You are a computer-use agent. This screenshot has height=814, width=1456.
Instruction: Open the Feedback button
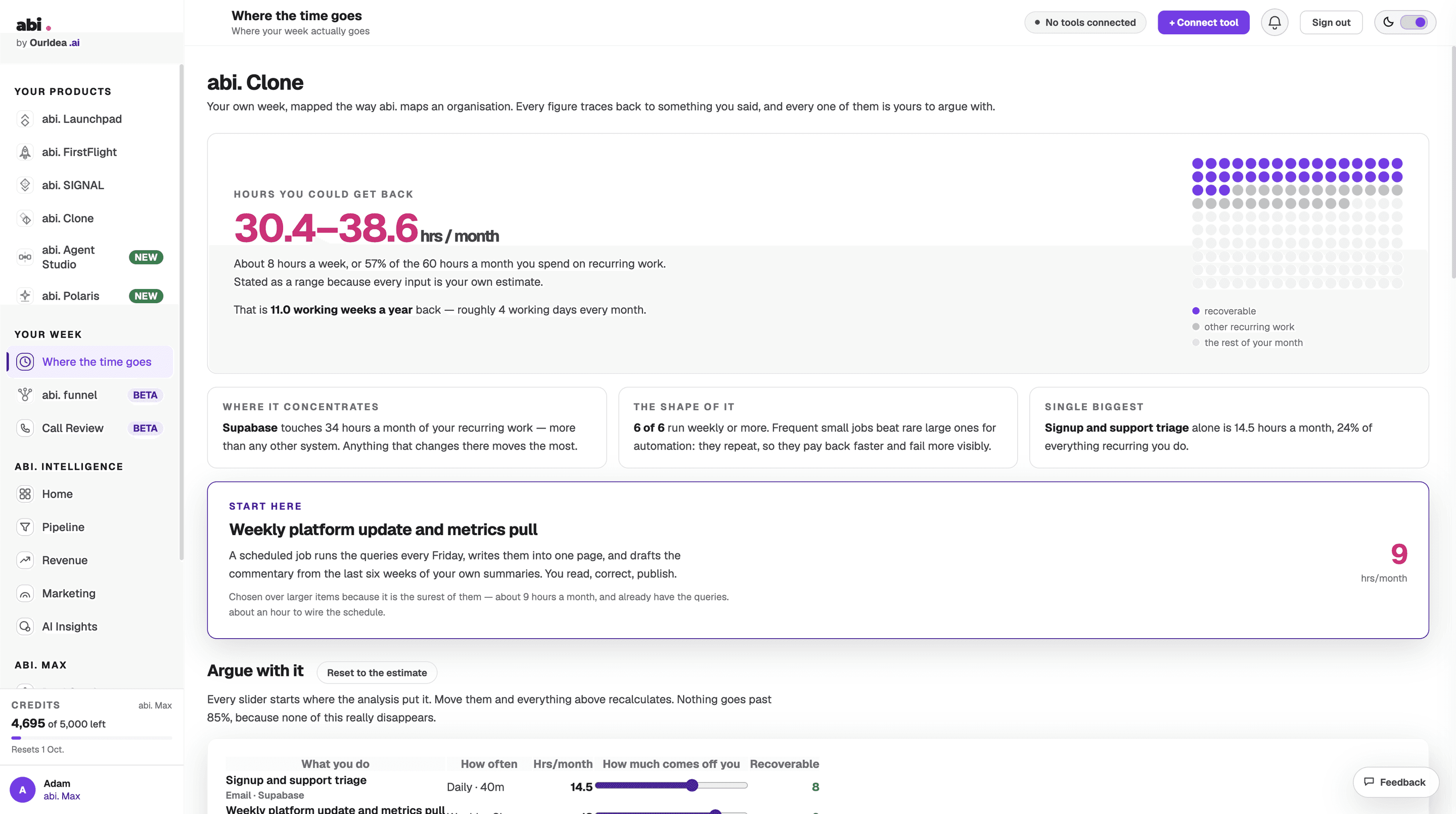pyautogui.click(x=1395, y=782)
